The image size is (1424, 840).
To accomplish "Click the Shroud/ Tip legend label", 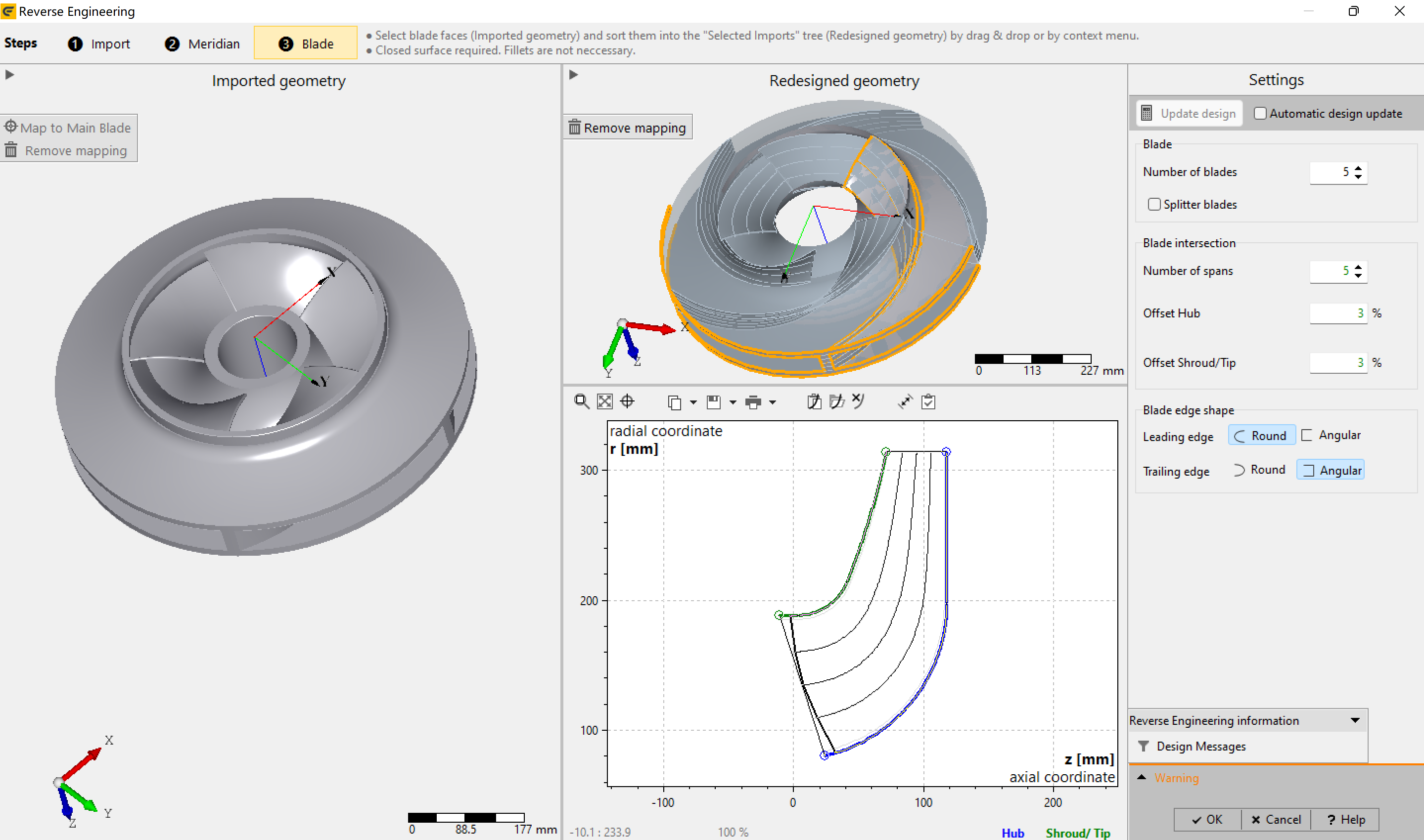I will click(1078, 833).
